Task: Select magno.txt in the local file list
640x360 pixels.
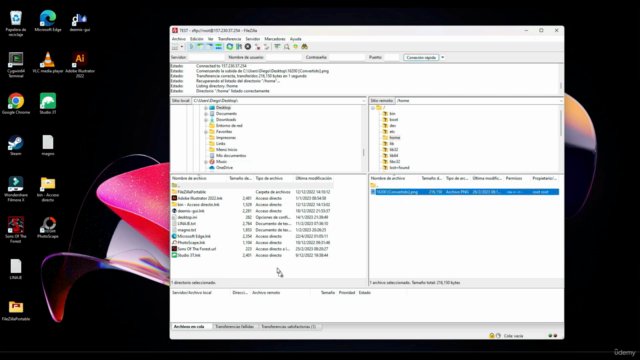Action: point(187,230)
